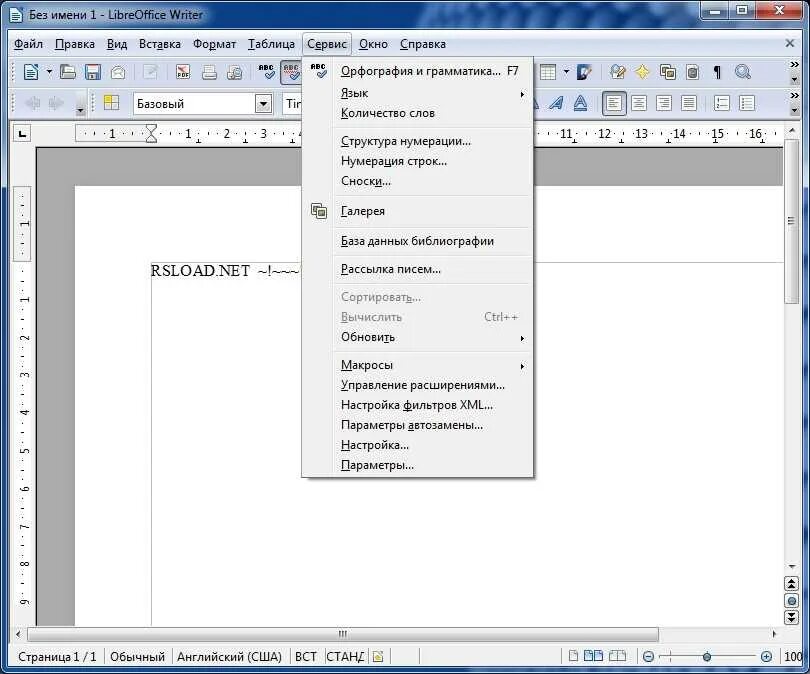810x674 pixels.
Task: Click the zoom in plus button
Action: pos(766,656)
